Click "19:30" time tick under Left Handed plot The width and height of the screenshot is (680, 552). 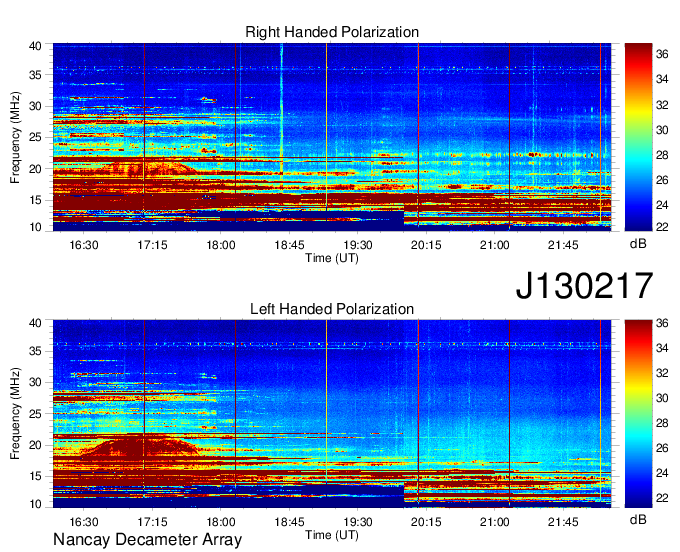click(x=358, y=522)
